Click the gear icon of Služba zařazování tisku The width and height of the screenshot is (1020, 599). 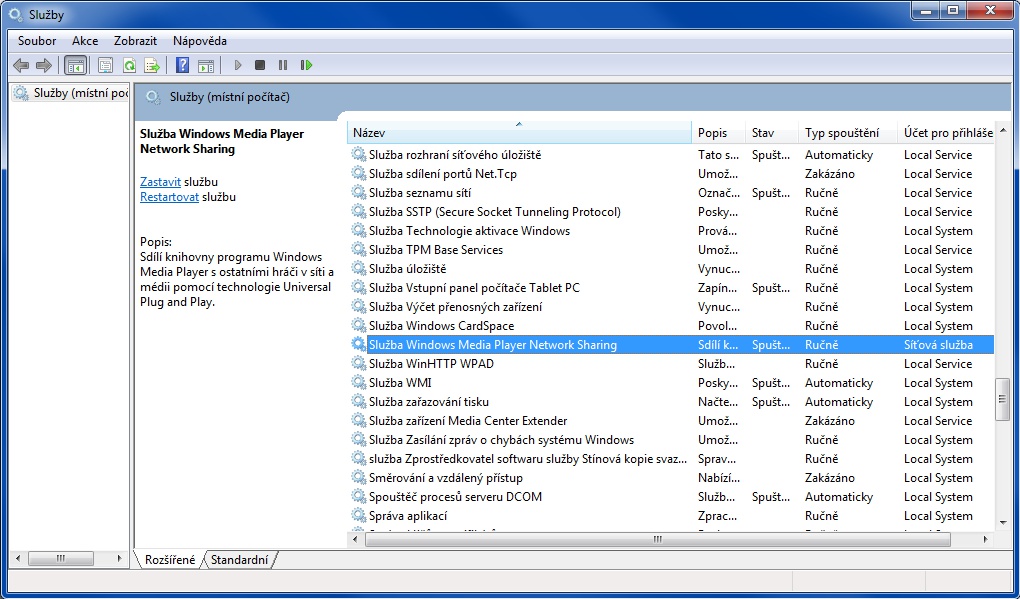point(358,401)
